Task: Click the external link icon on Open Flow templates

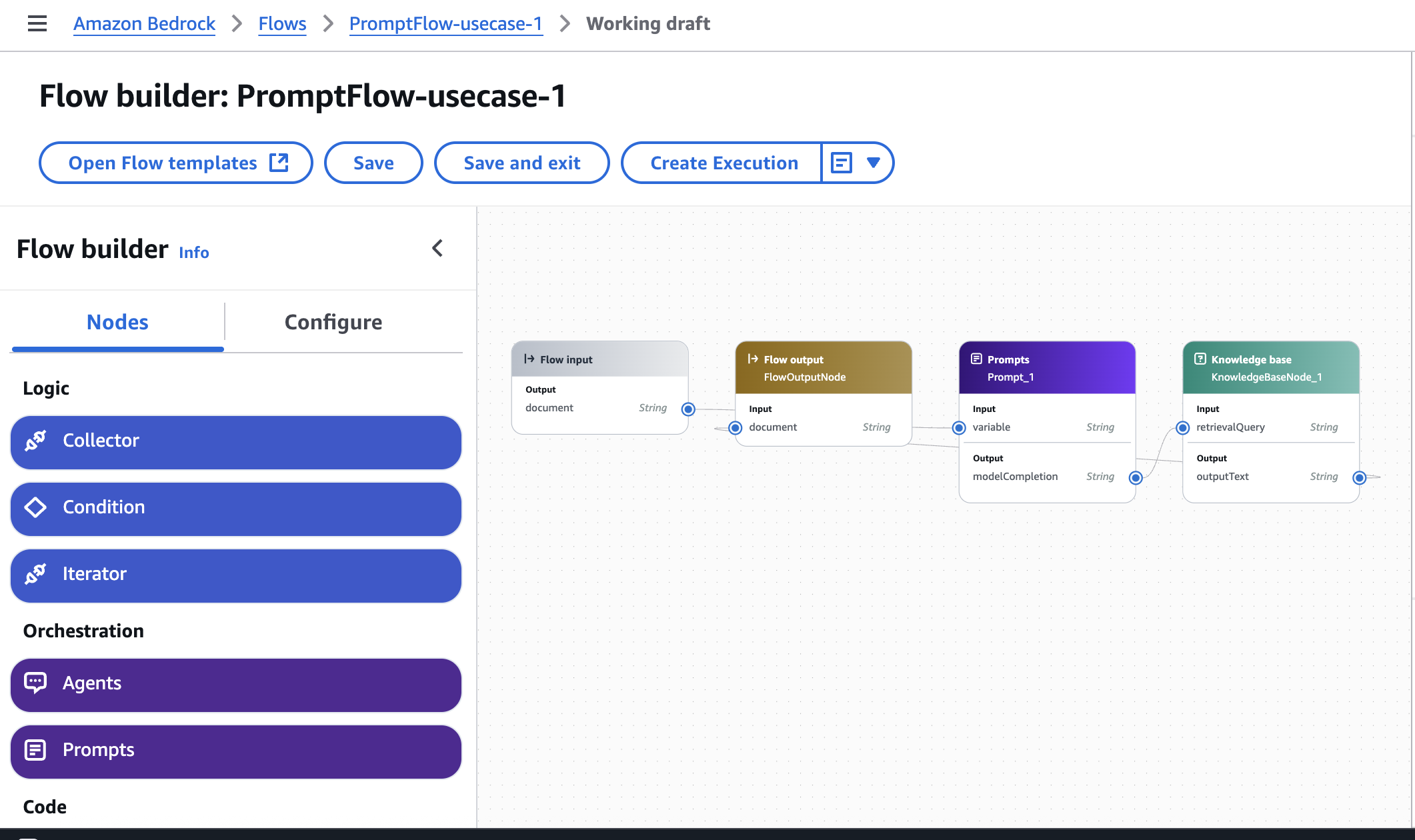Action: [x=279, y=163]
